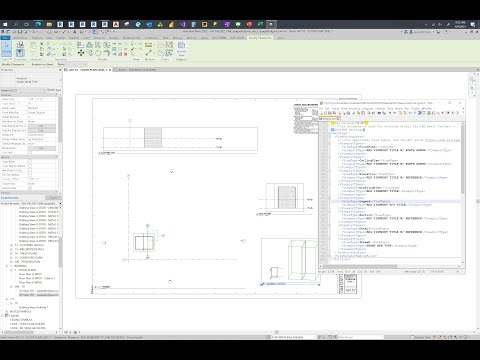Screen dimensions: 480x360
Task: Open Type Properties icon in the ribbon
Action: coord(20,45)
